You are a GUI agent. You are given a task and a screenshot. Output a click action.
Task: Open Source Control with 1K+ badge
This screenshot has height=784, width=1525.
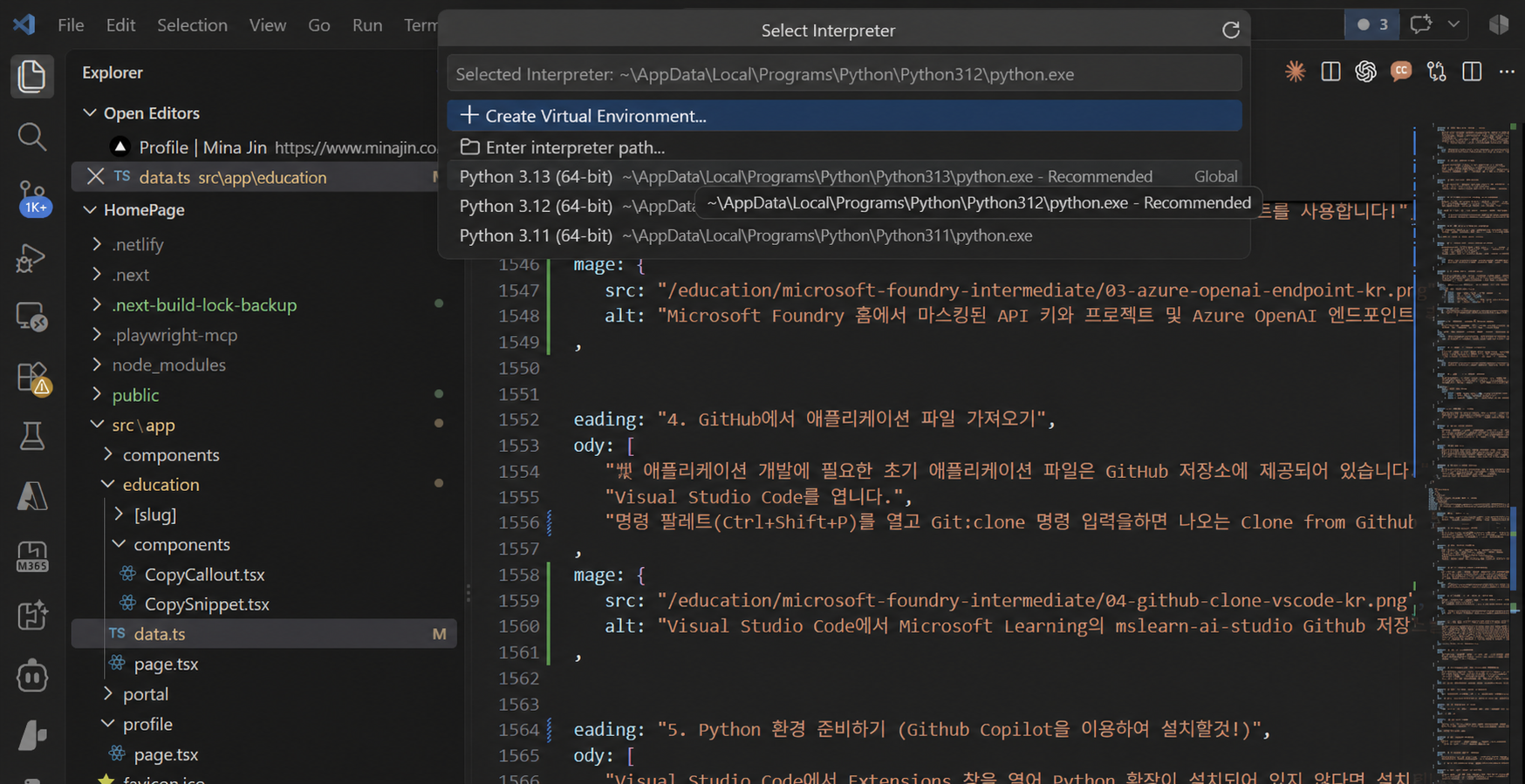pyautogui.click(x=33, y=198)
